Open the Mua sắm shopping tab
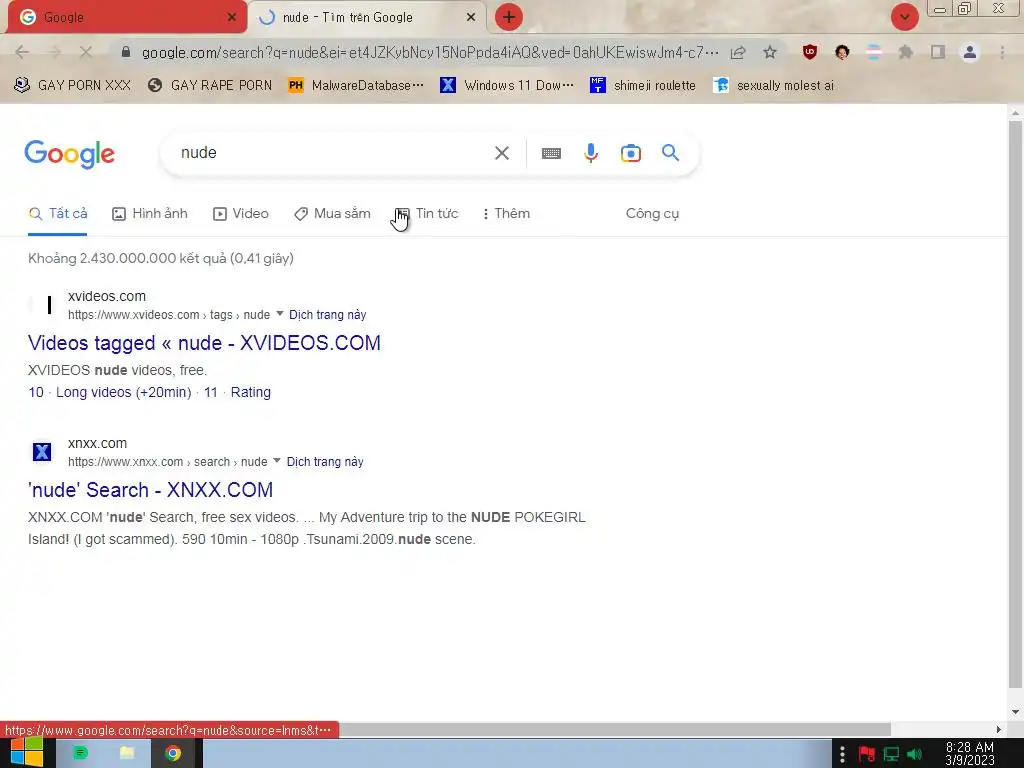Screen dimensions: 1024x768 click(332, 214)
